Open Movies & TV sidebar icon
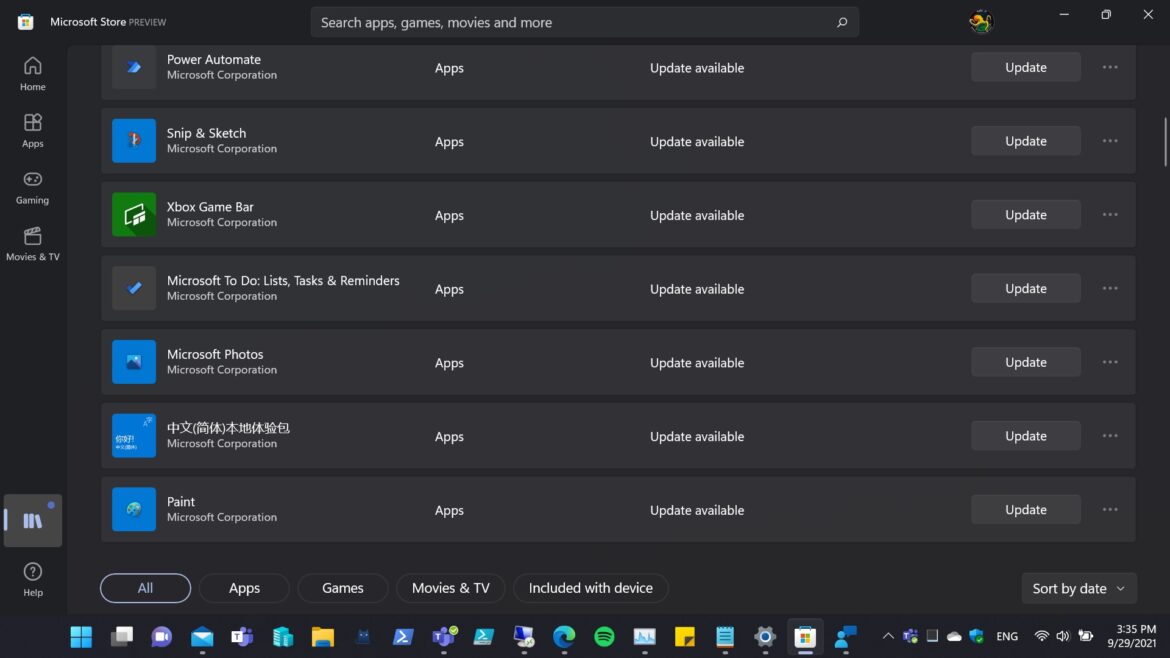This screenshot has width=1170, height=658. coord(33,243)
